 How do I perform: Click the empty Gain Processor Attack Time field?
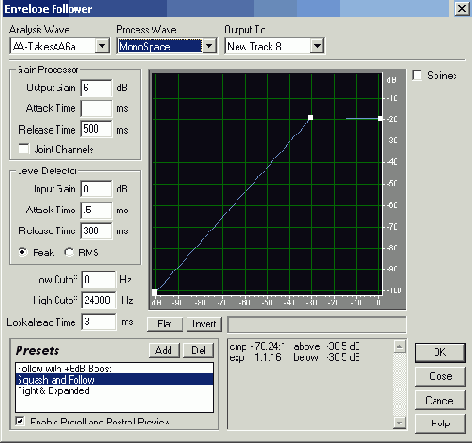(x=96, y=109)
